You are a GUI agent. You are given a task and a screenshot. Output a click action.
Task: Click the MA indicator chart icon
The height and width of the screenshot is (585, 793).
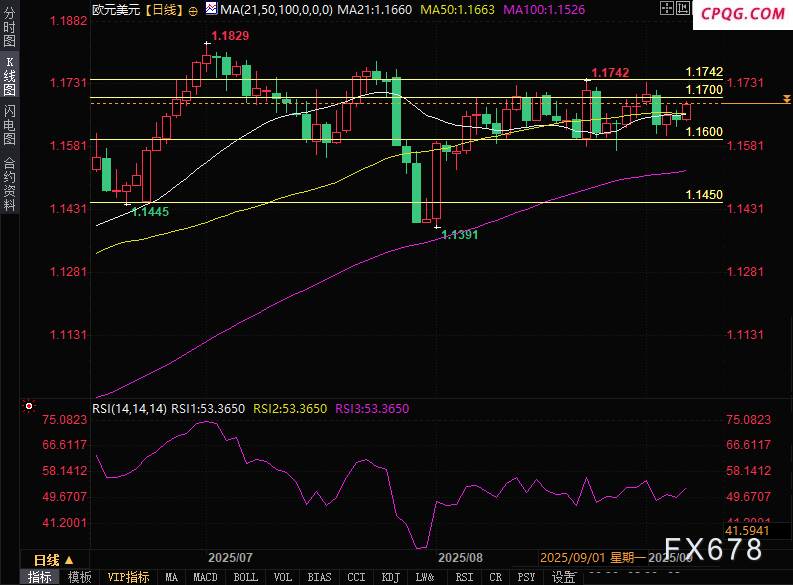pyautogui.click(x=210, y=10)
